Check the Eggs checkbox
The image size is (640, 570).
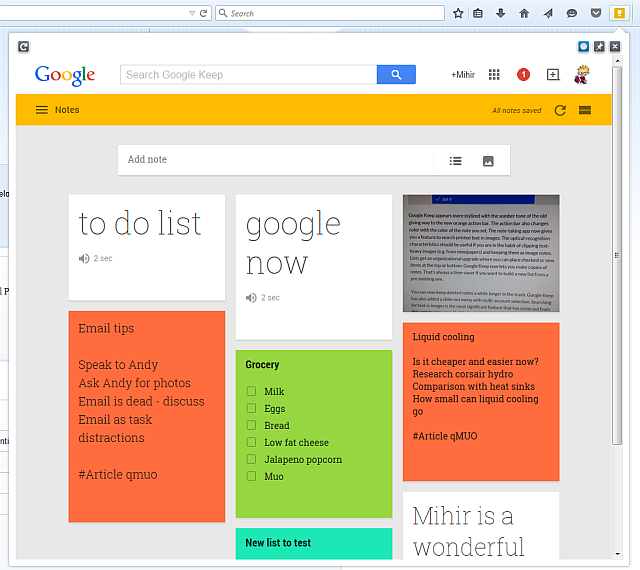click(251, 408)
